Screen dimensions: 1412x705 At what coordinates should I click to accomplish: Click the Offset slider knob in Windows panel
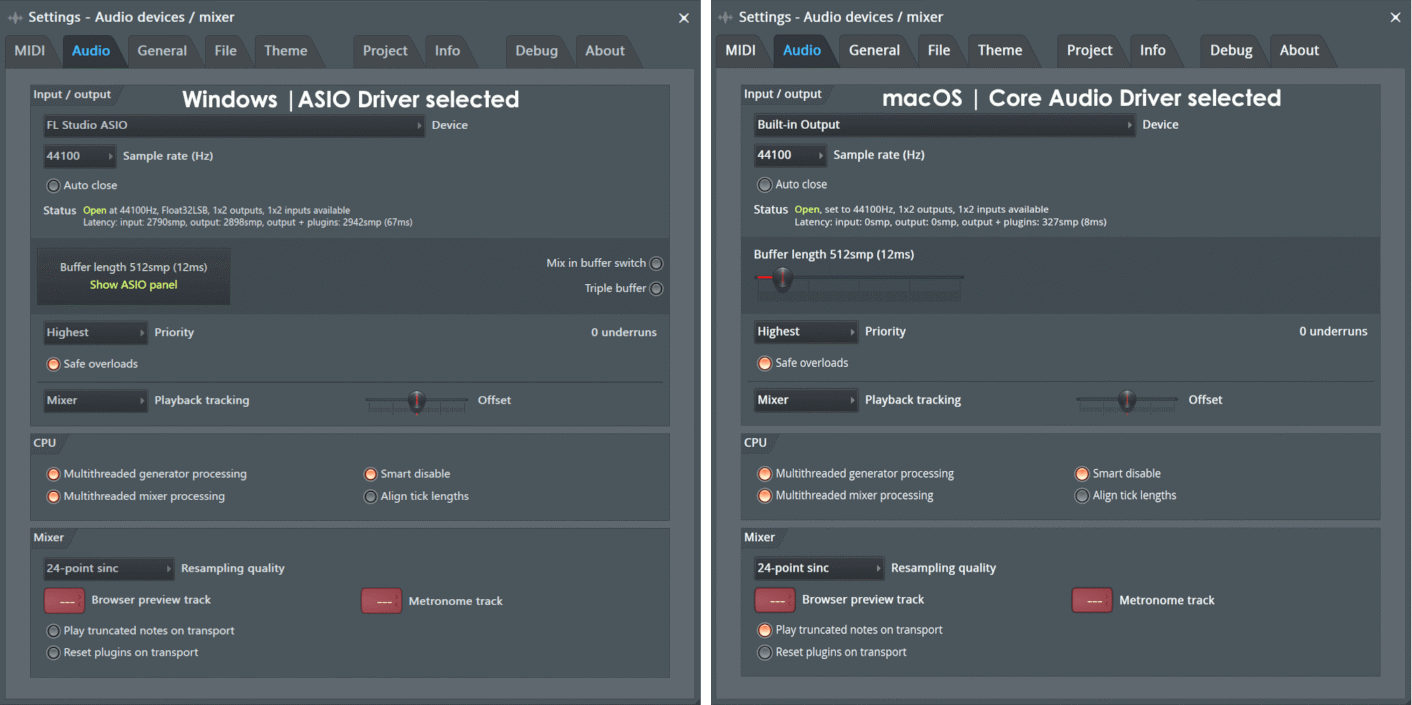[x=417, y=401]
